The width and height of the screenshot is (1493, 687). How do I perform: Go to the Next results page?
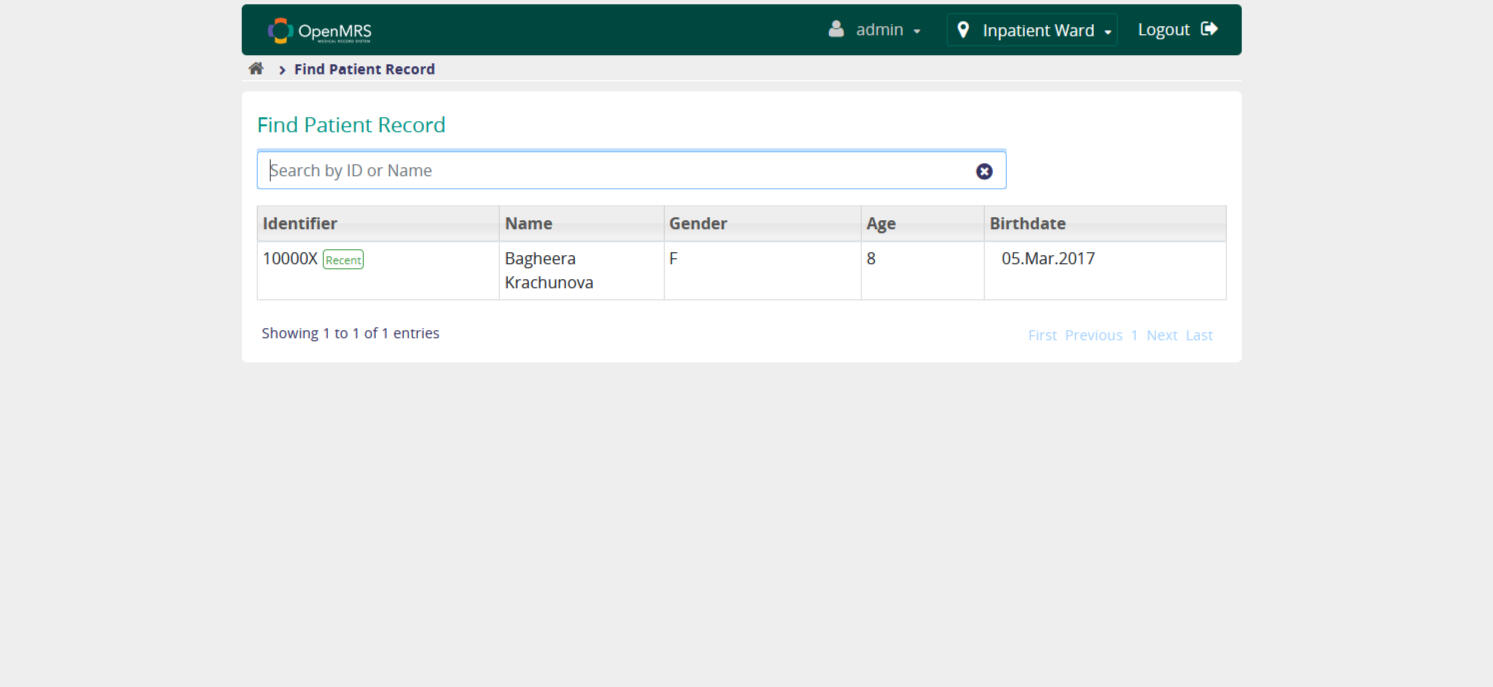pos(1161,336)
